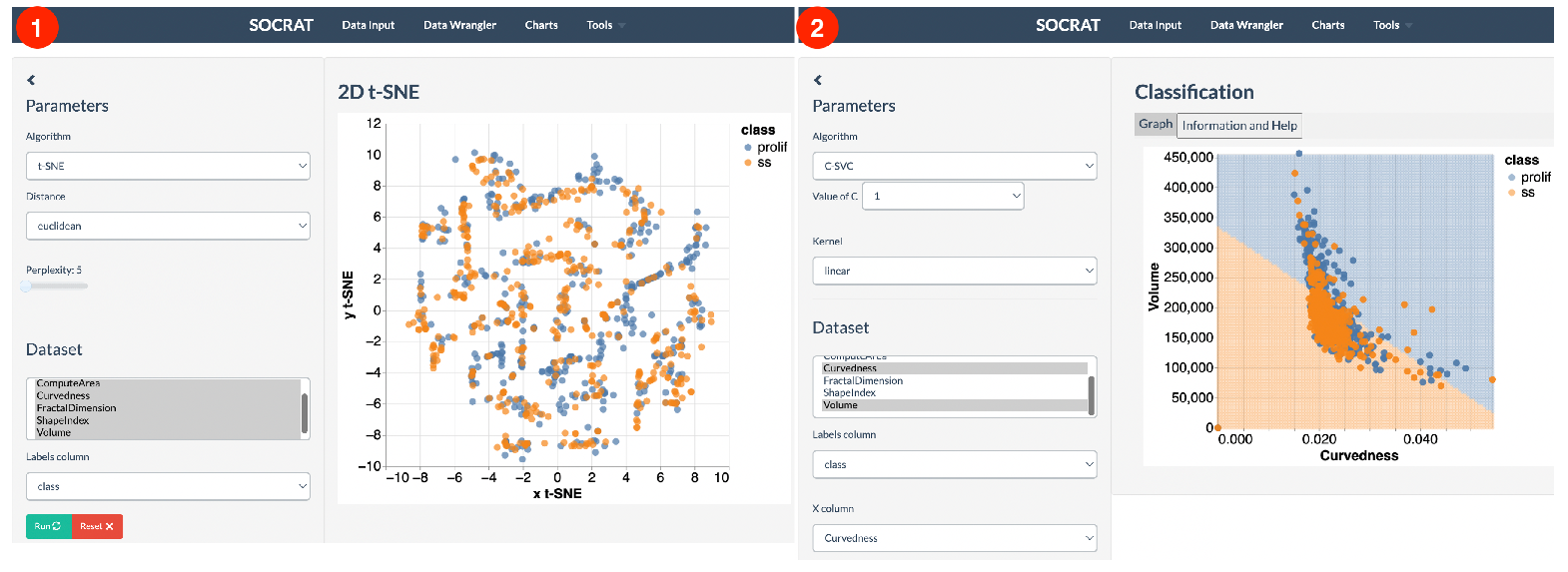Screen dimensions: 1568x572
Task: Go to Charts in the left navbar
Action: (x=541, y=25)
